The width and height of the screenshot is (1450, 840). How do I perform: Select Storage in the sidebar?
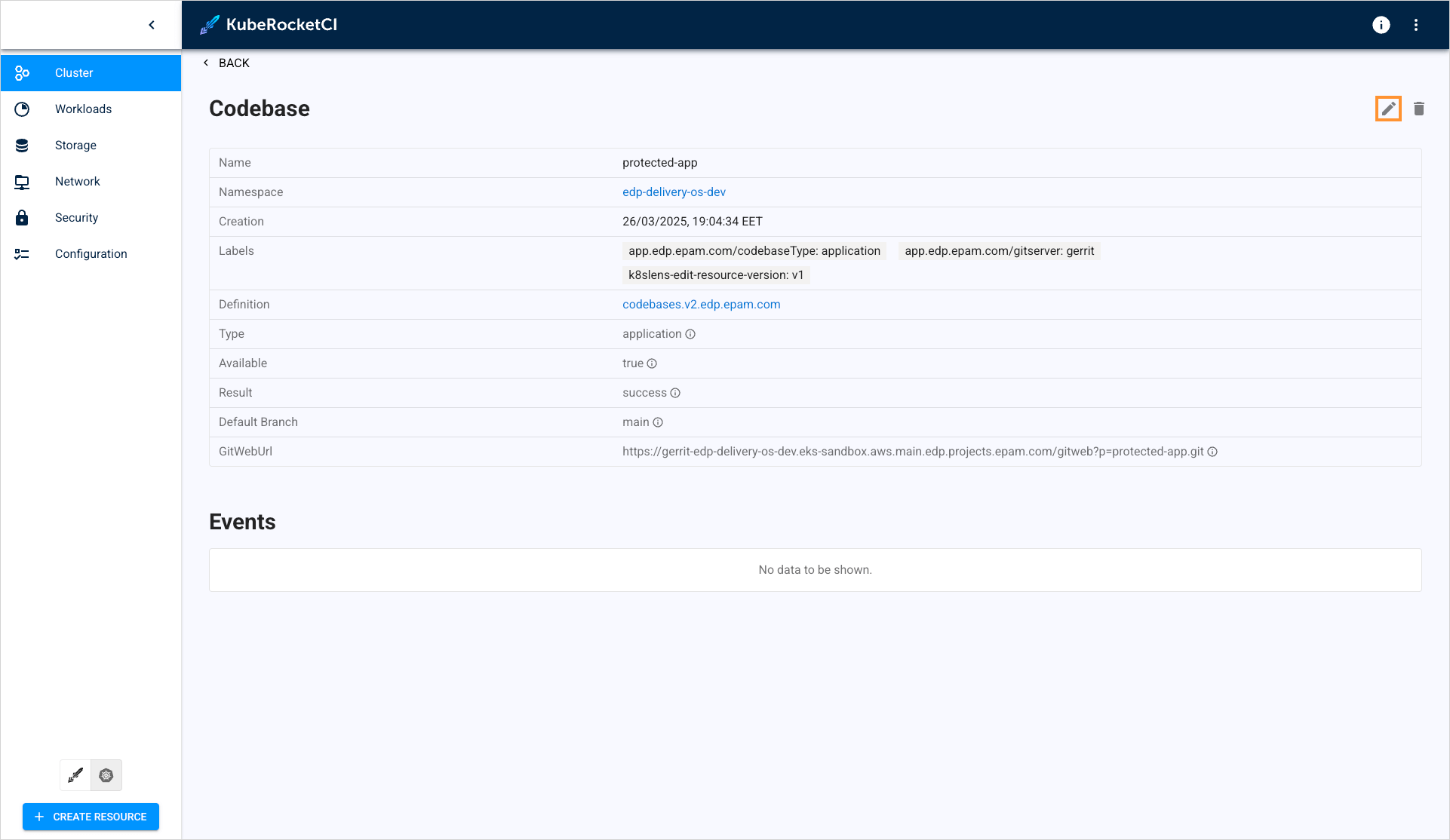(x=75, y=146)
